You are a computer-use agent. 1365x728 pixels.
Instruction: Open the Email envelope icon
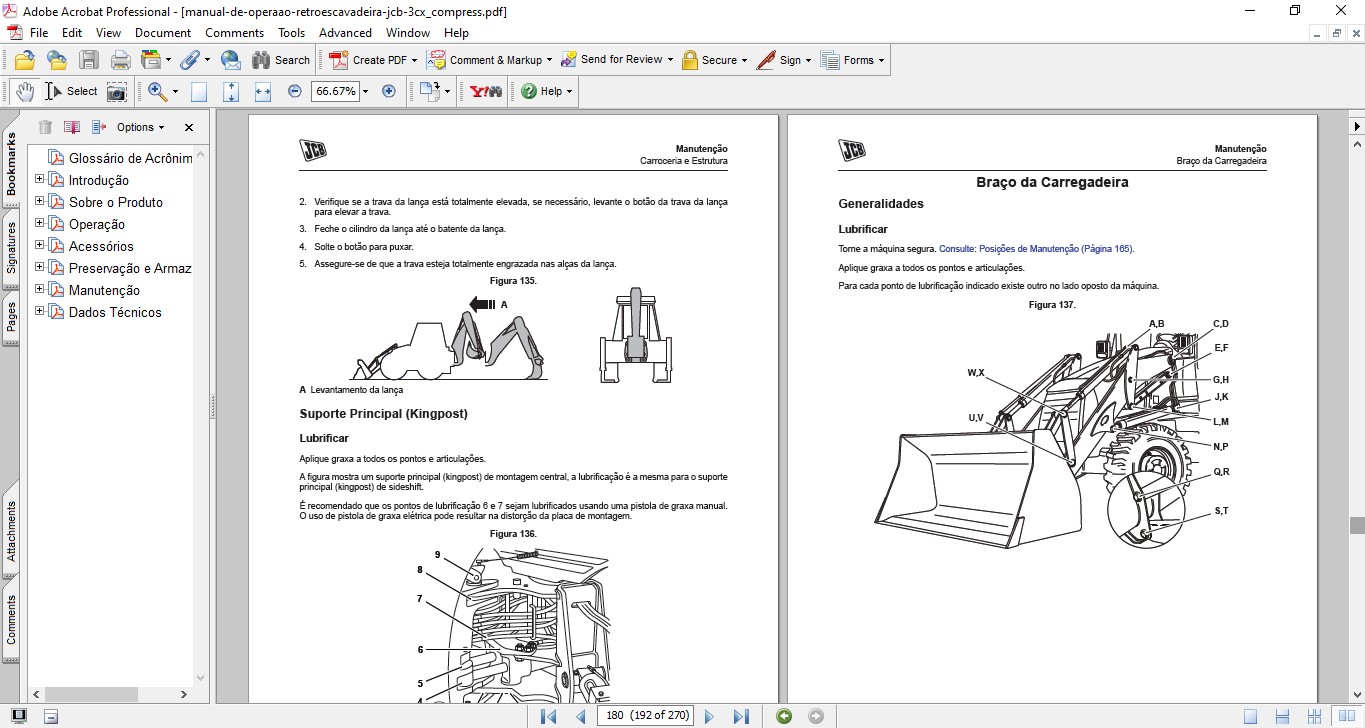(x=230, y=60)
